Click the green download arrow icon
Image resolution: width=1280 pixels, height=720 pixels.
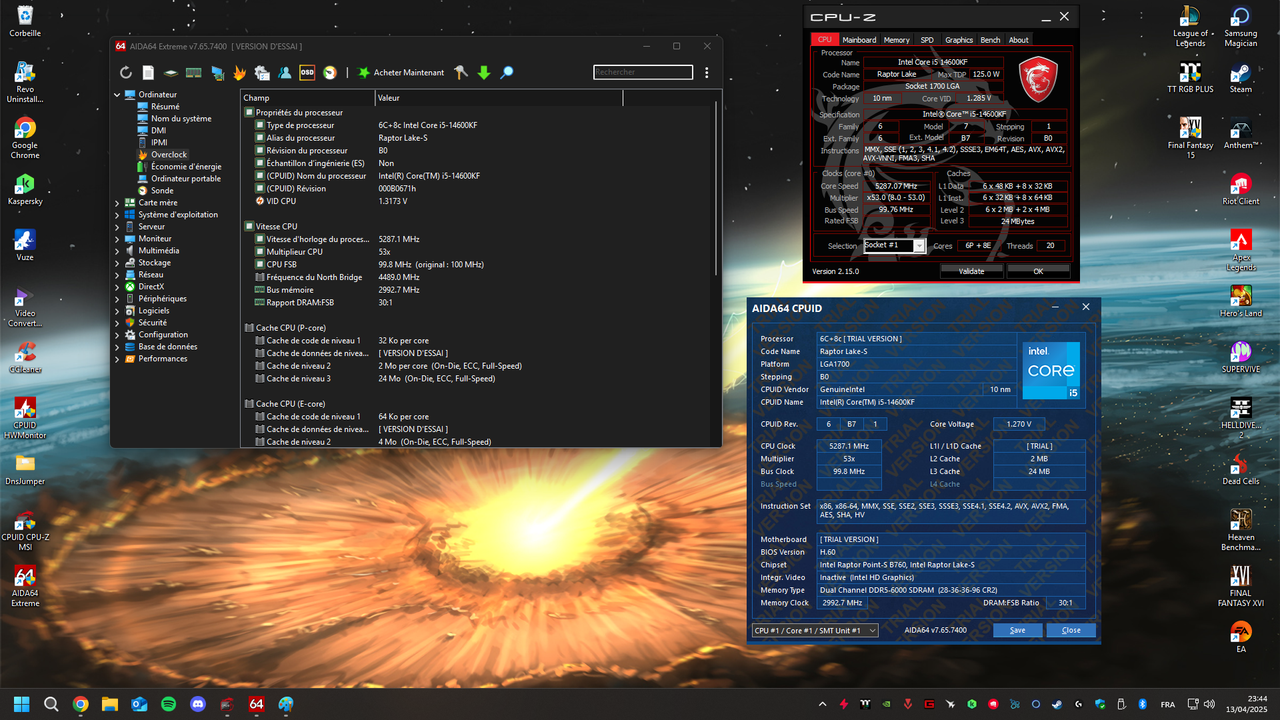pos(484,72)
